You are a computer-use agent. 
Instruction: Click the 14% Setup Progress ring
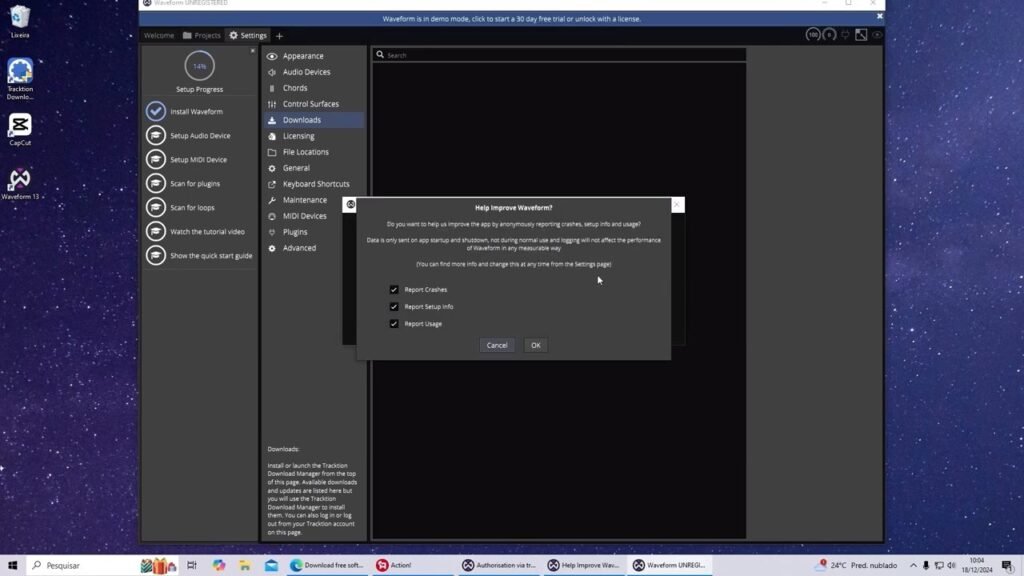(199, 66)
